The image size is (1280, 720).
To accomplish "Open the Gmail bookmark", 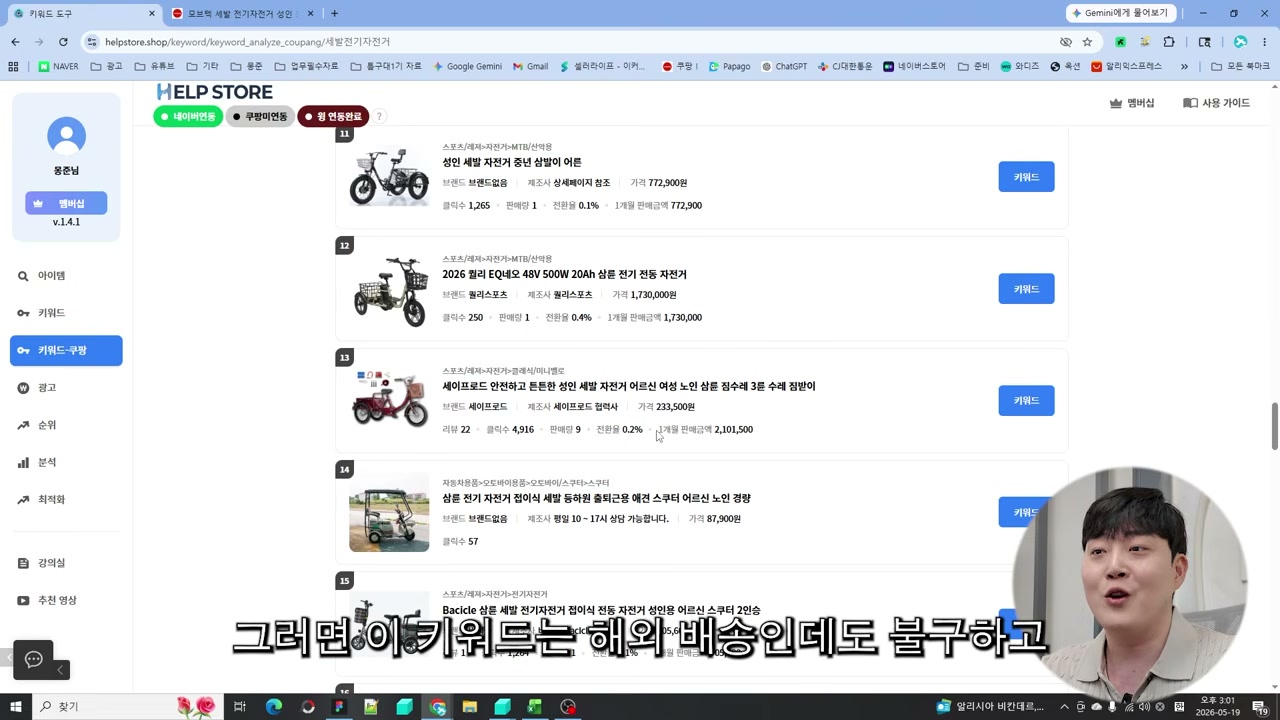I will [x=530, y=66].
